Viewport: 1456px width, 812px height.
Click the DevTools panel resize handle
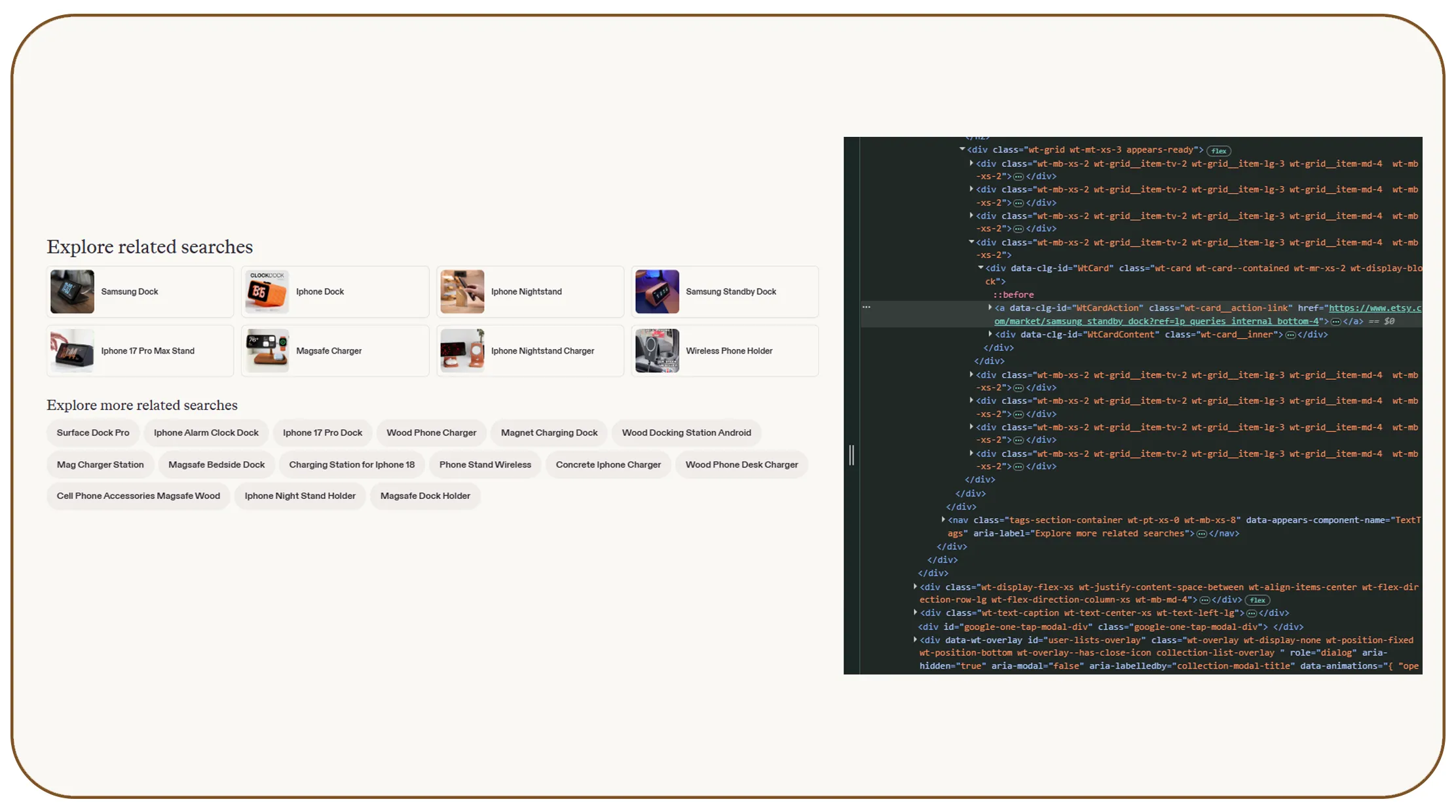click(851, 454)
